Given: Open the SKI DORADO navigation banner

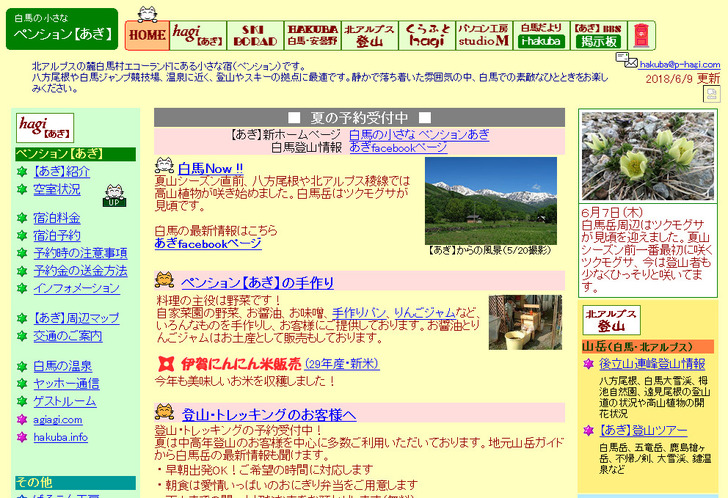Looking at the screenshot, I should click(254, 35).
